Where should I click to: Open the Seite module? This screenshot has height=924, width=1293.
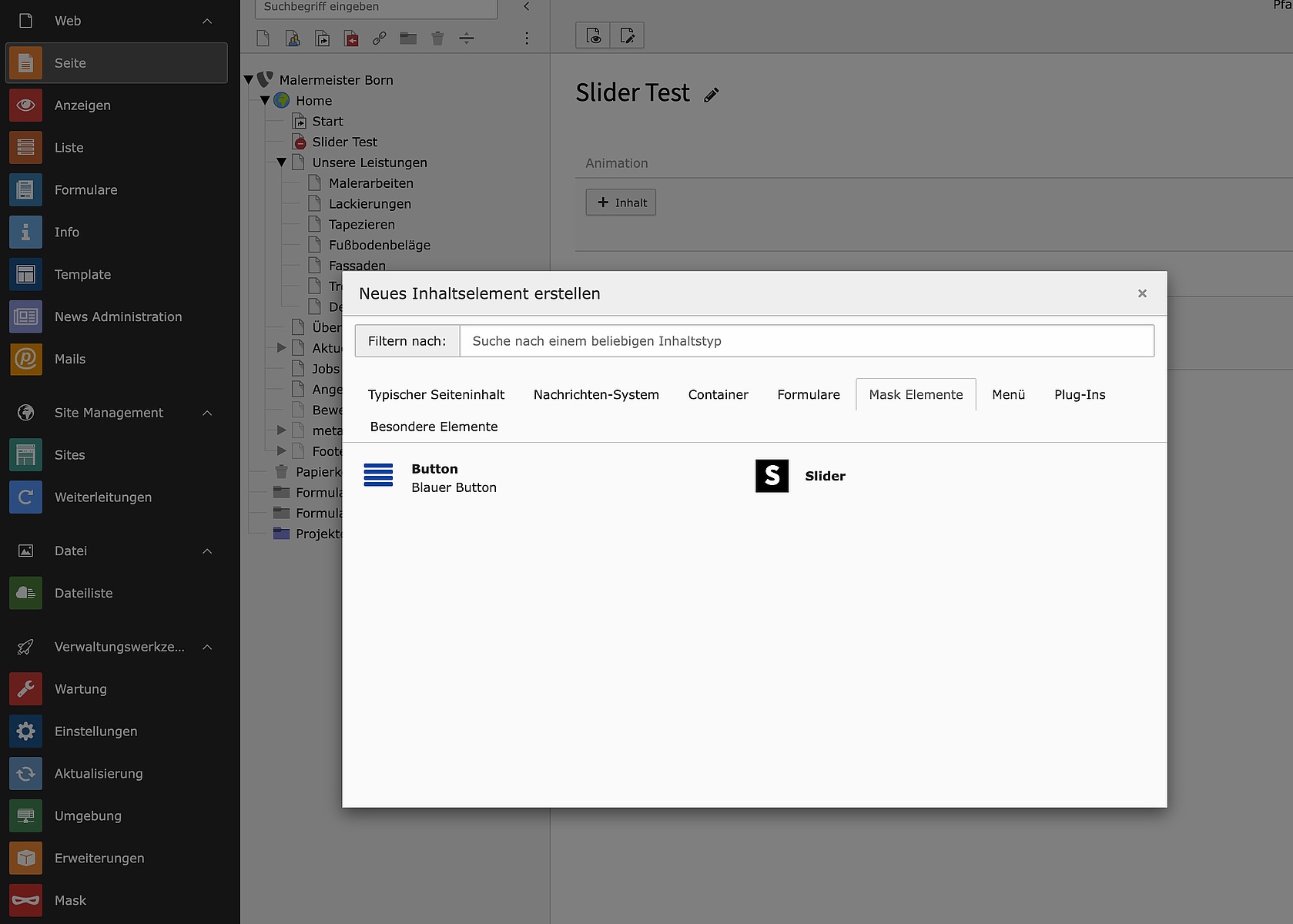(116, 63)
